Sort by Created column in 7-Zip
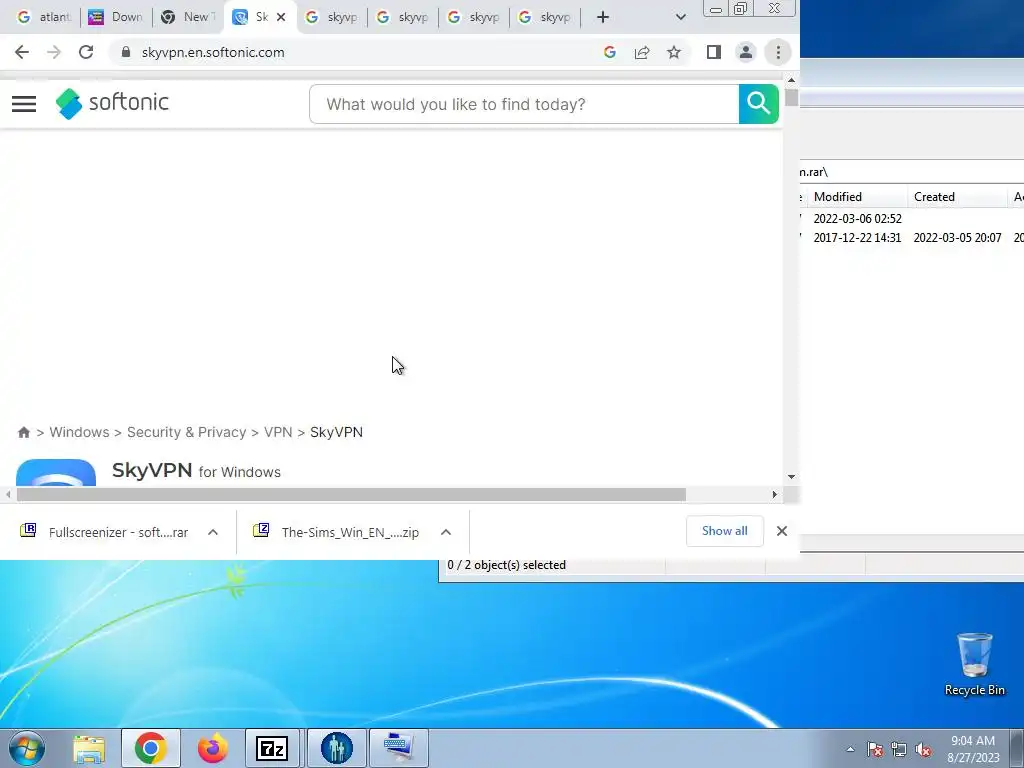 (957, 197)
